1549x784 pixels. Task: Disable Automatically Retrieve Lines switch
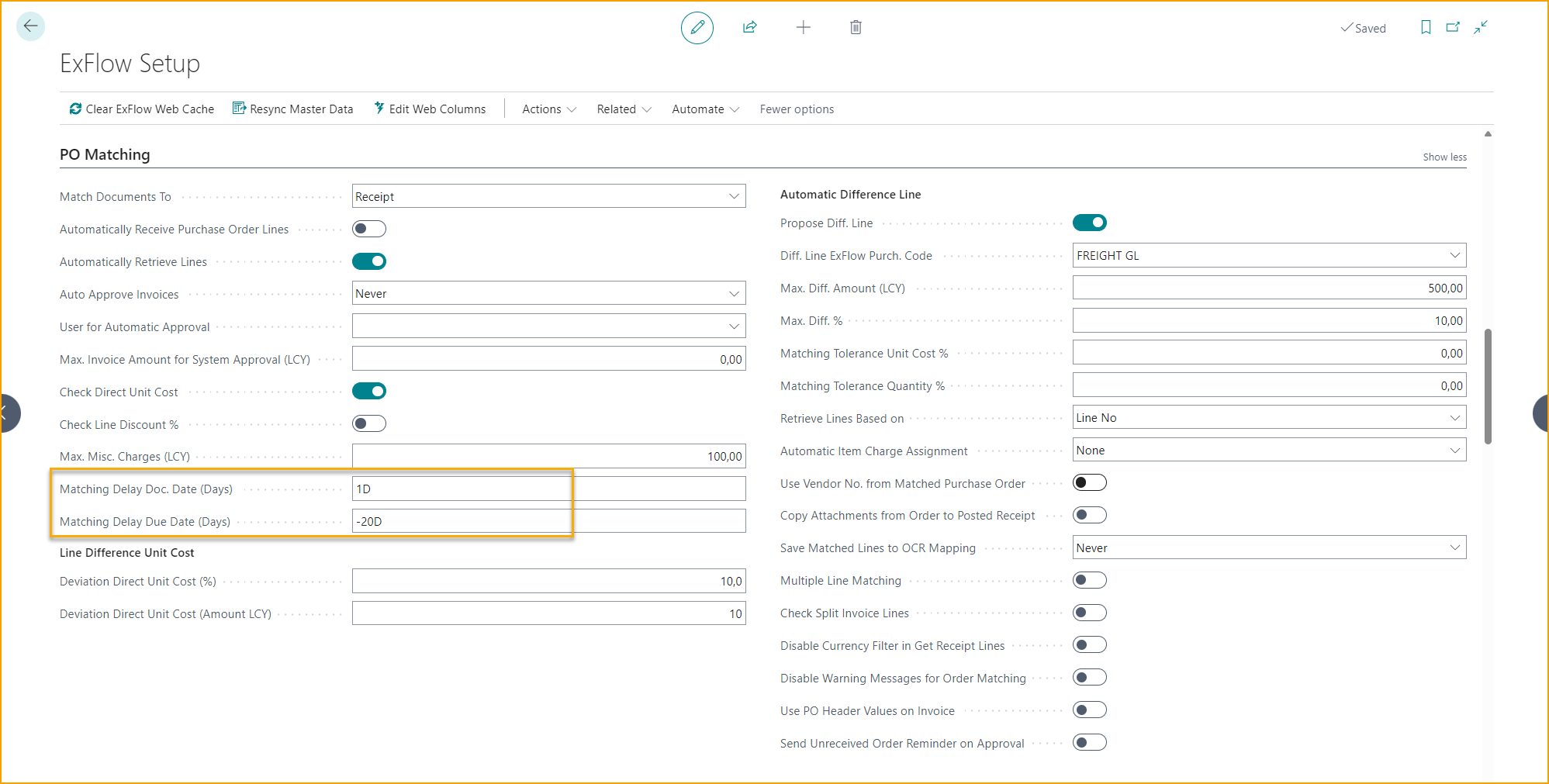369,261
